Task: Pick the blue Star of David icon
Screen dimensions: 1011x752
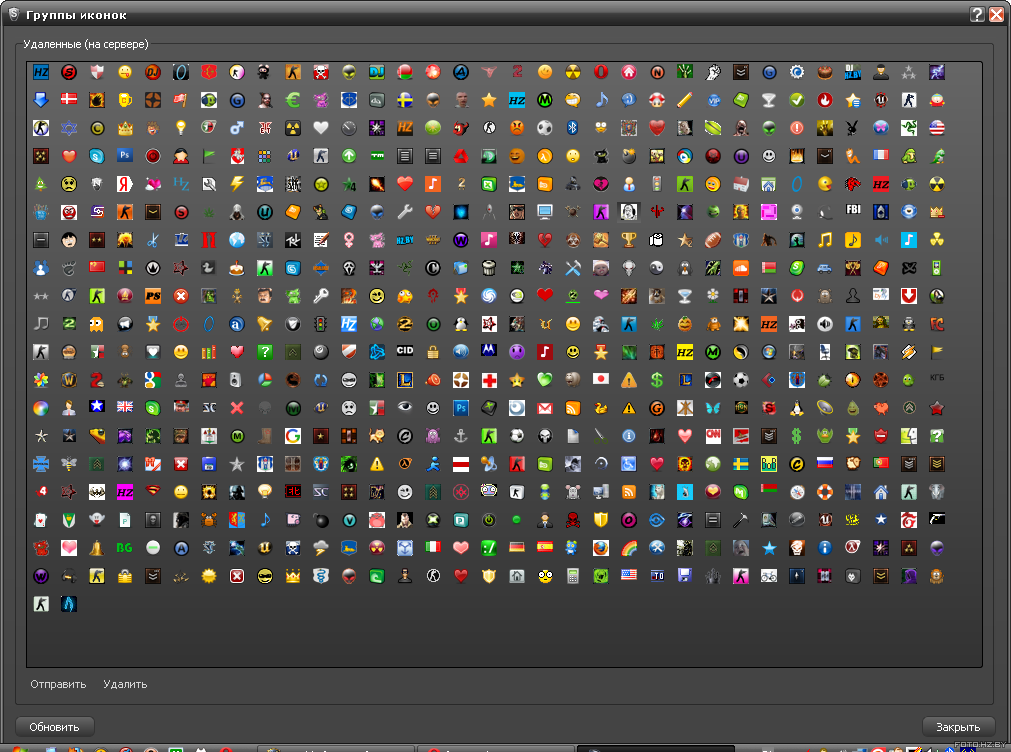Action: [x=69, y=128]
